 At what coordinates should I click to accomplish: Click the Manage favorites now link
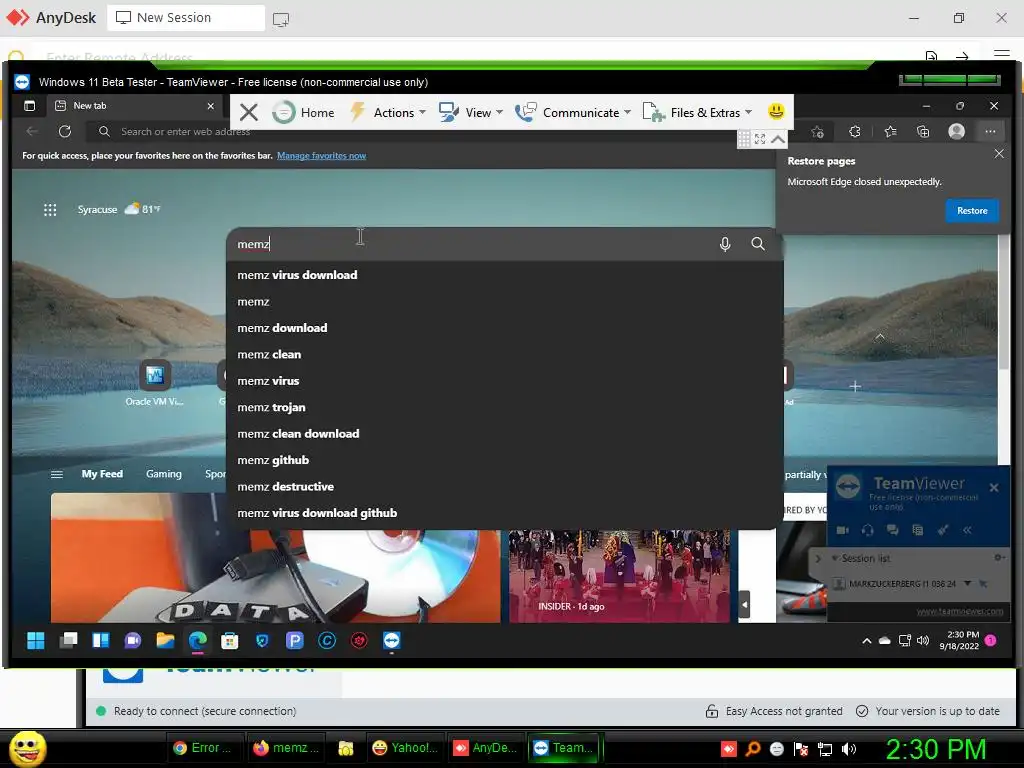[321, 155]
